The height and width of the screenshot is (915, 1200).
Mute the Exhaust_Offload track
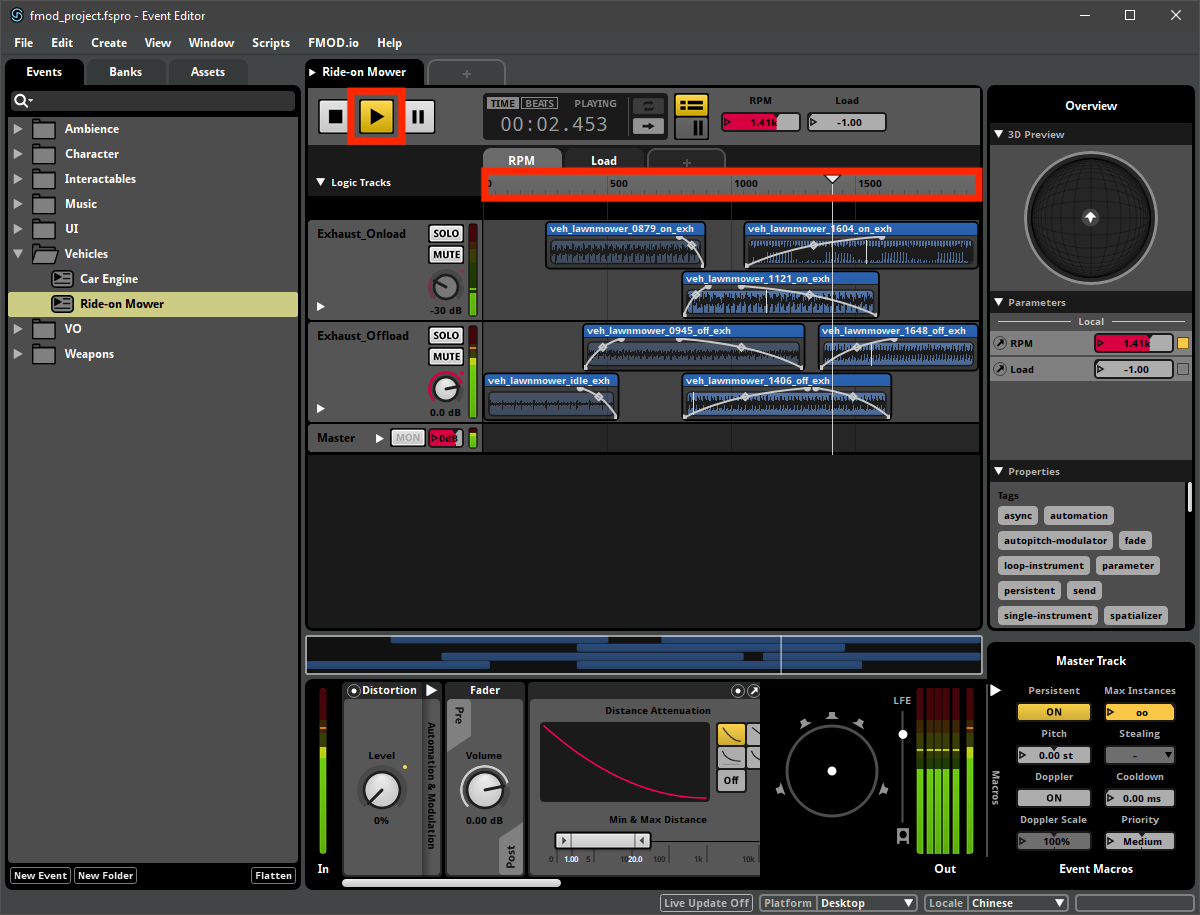pyautogui.click(x=446, y=357)
